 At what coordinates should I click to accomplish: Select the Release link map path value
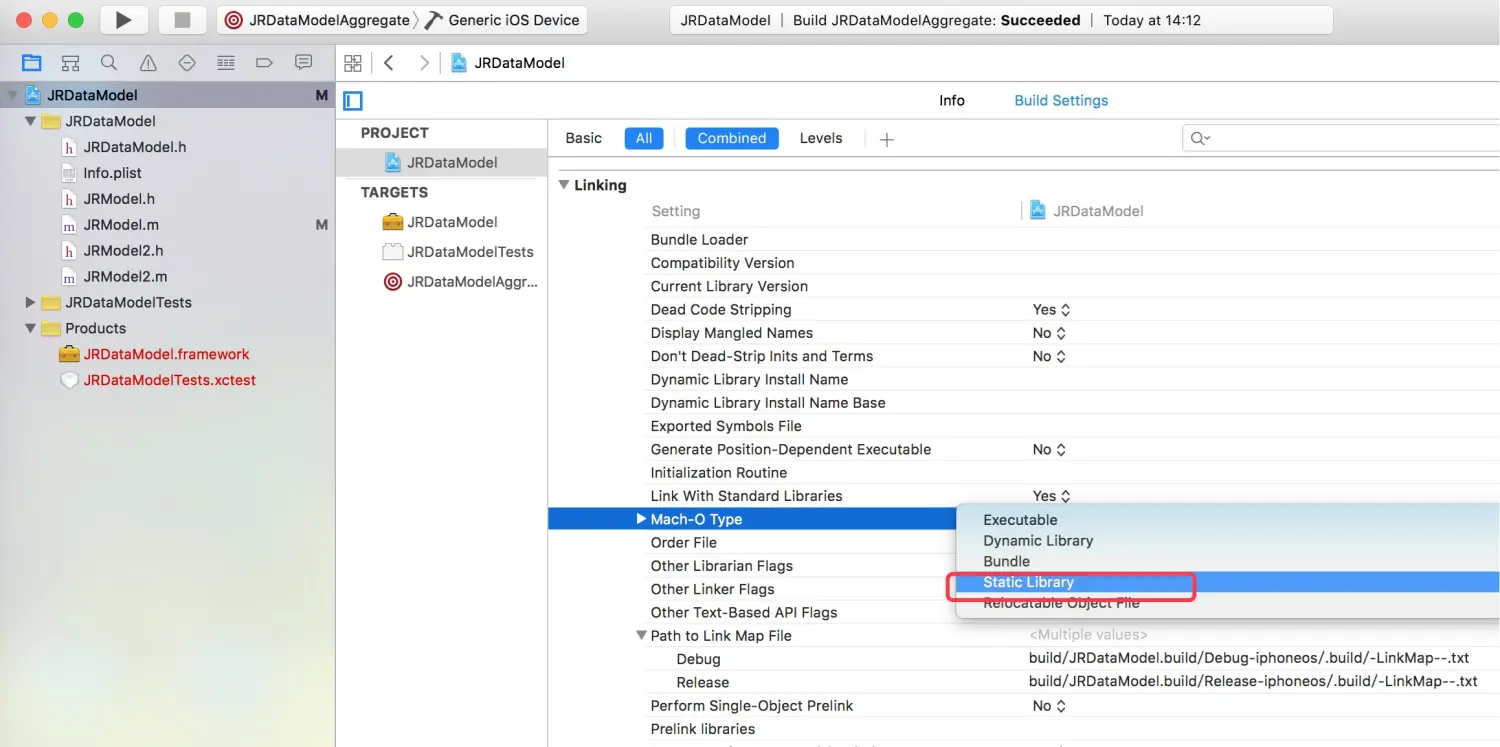tap(1253, 682)
